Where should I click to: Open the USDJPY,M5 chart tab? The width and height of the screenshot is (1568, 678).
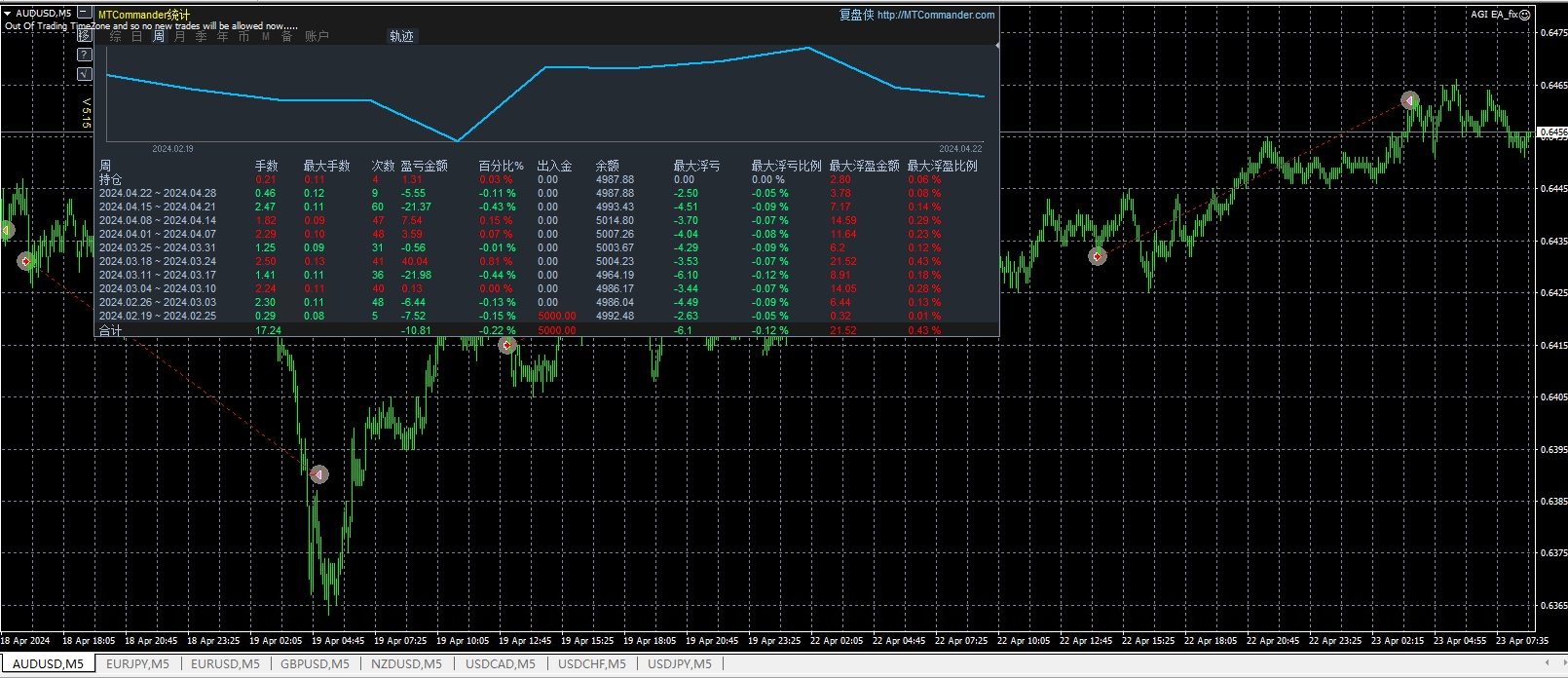pos(680,664)
